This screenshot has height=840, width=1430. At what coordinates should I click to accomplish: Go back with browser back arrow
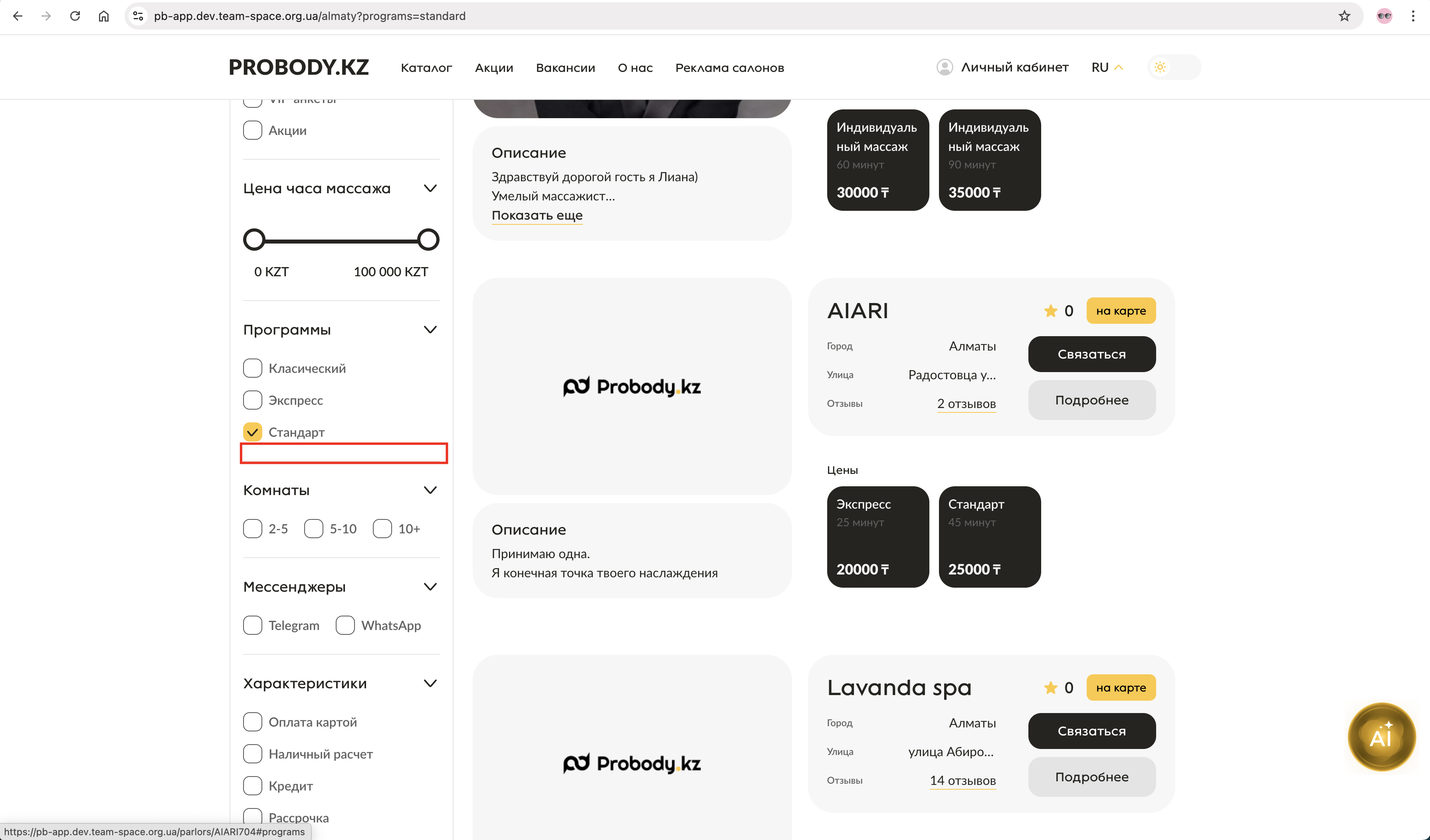(x=18, y=16)
